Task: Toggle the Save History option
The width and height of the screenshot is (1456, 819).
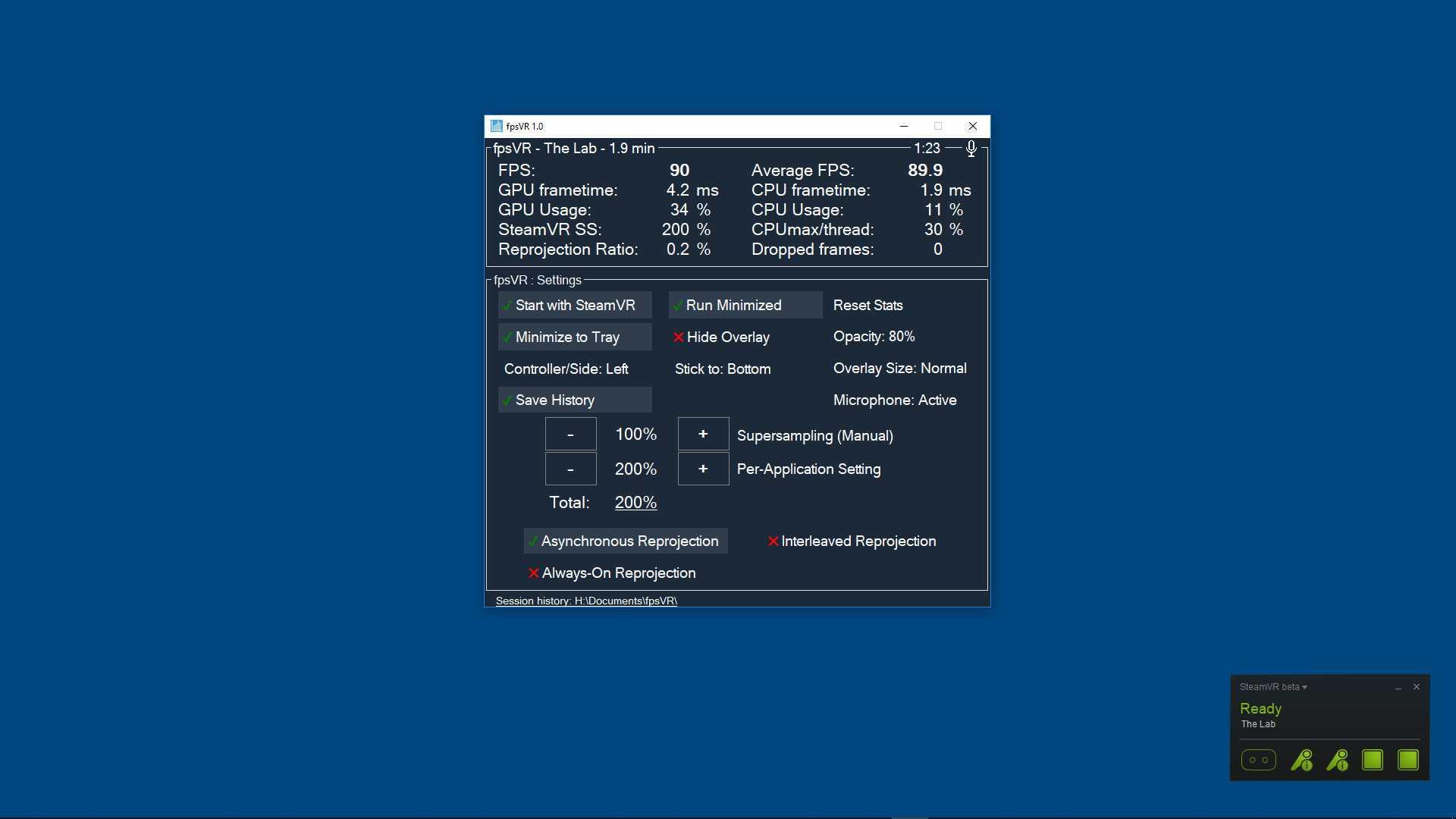Action: coord(575,400)
